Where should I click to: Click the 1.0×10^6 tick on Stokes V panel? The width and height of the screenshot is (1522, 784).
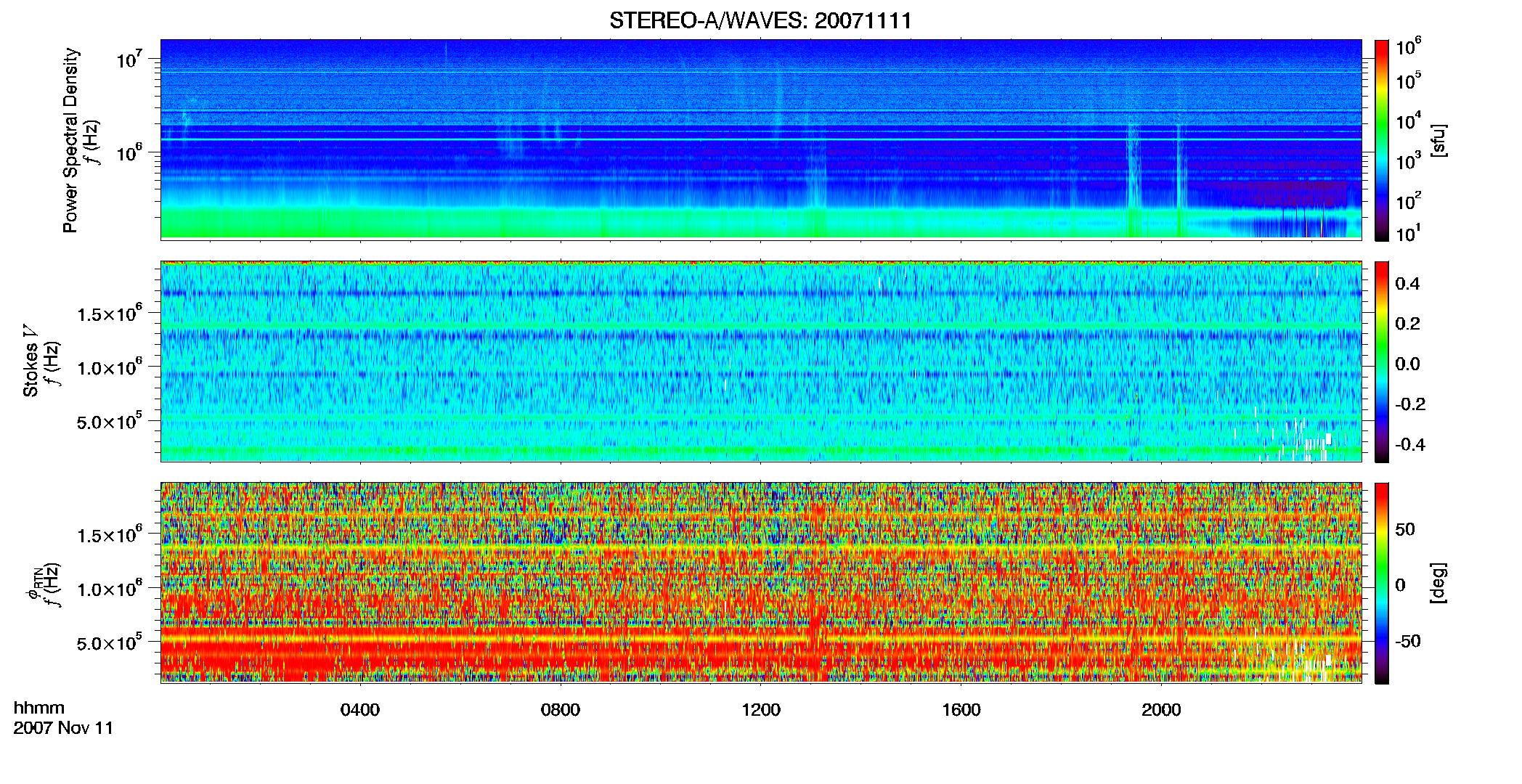pyautogui.click(x=109, y=367)
